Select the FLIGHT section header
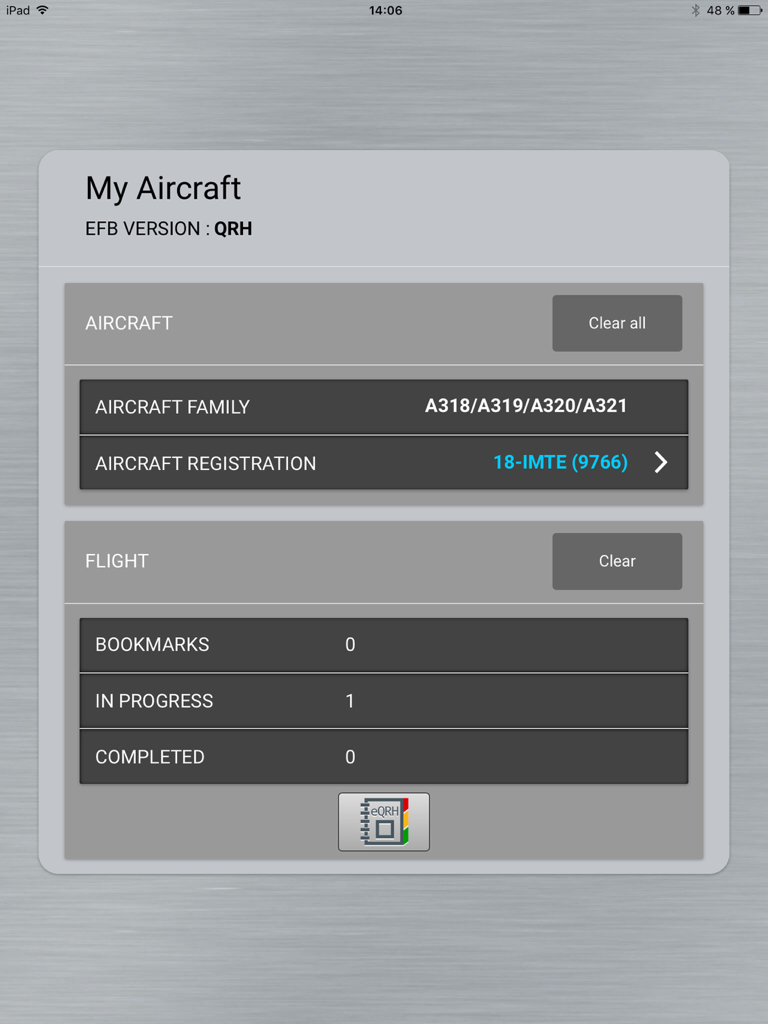The image size is (768, 1024). tap(117, 561)
